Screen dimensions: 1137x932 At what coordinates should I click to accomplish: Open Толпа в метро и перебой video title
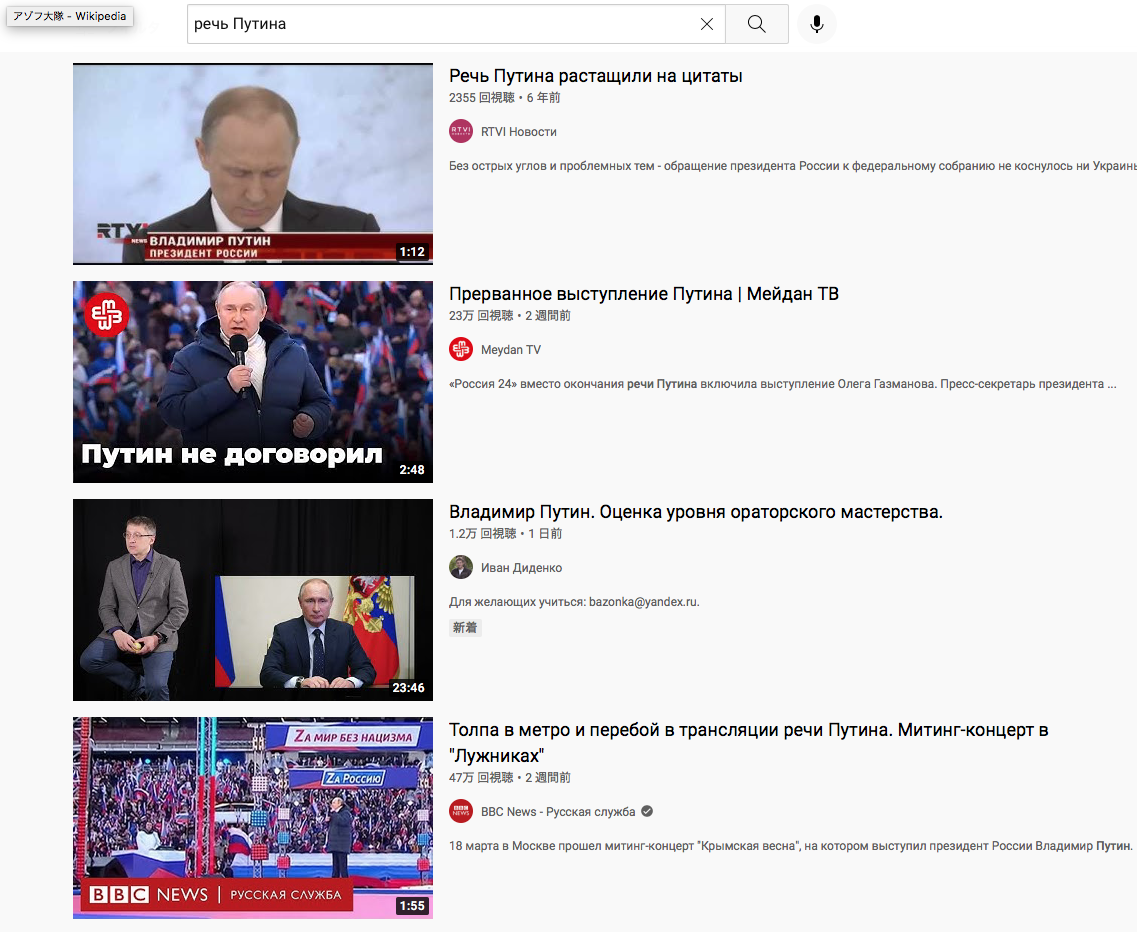tap(748, 743)
